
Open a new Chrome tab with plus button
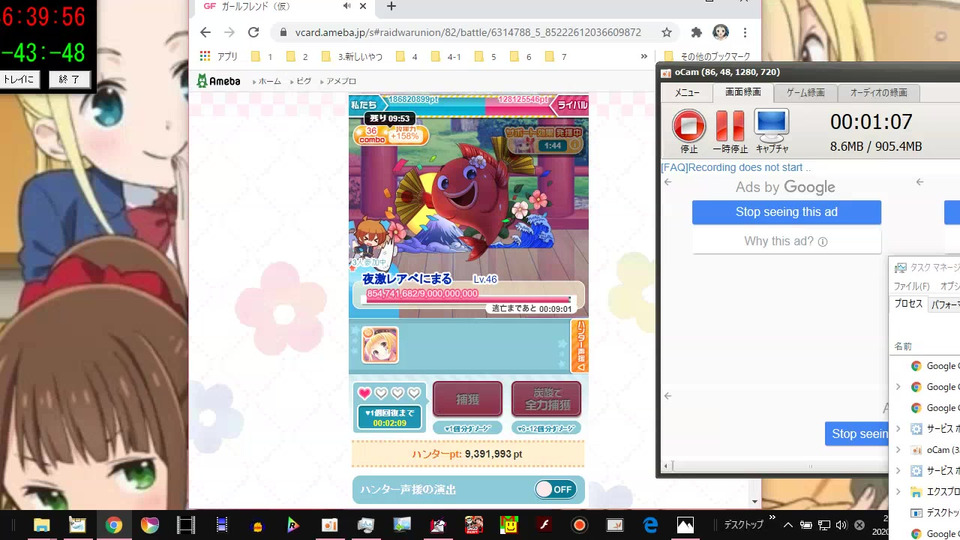(x=391, y=6)
